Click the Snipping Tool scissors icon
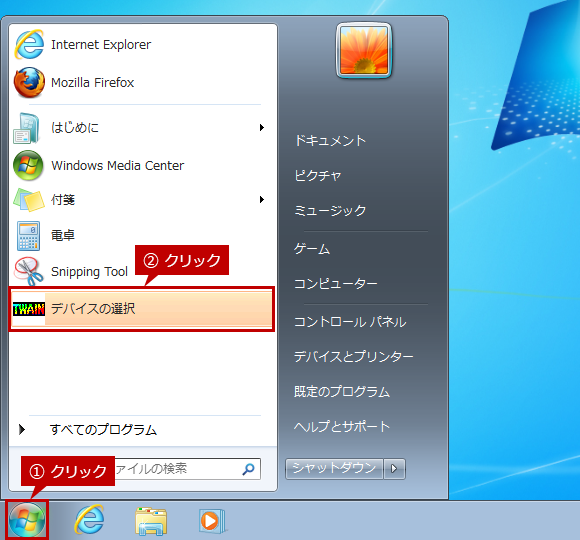 [x=28, y=271]
